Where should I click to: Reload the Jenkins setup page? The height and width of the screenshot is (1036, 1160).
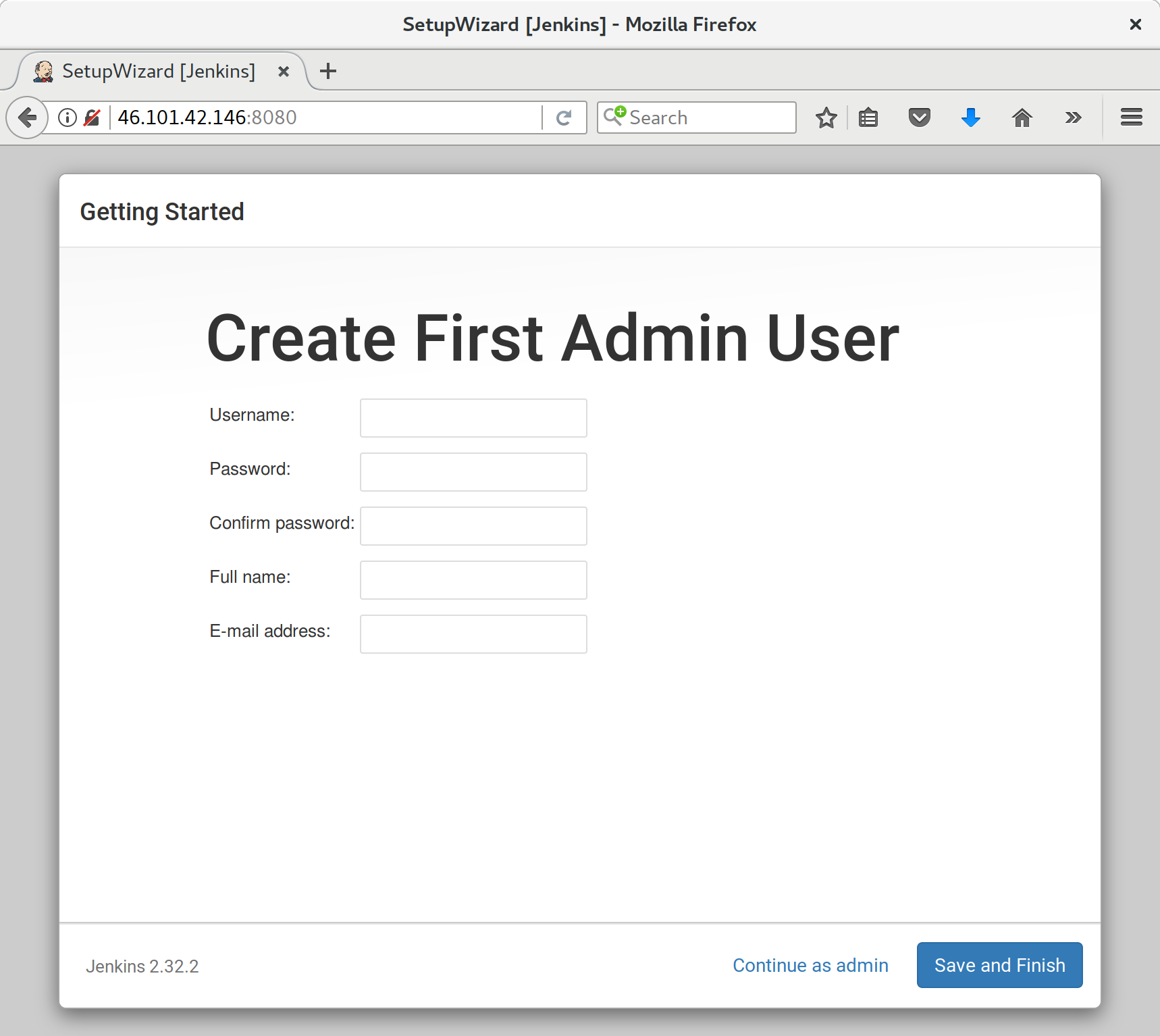(564, 117)
